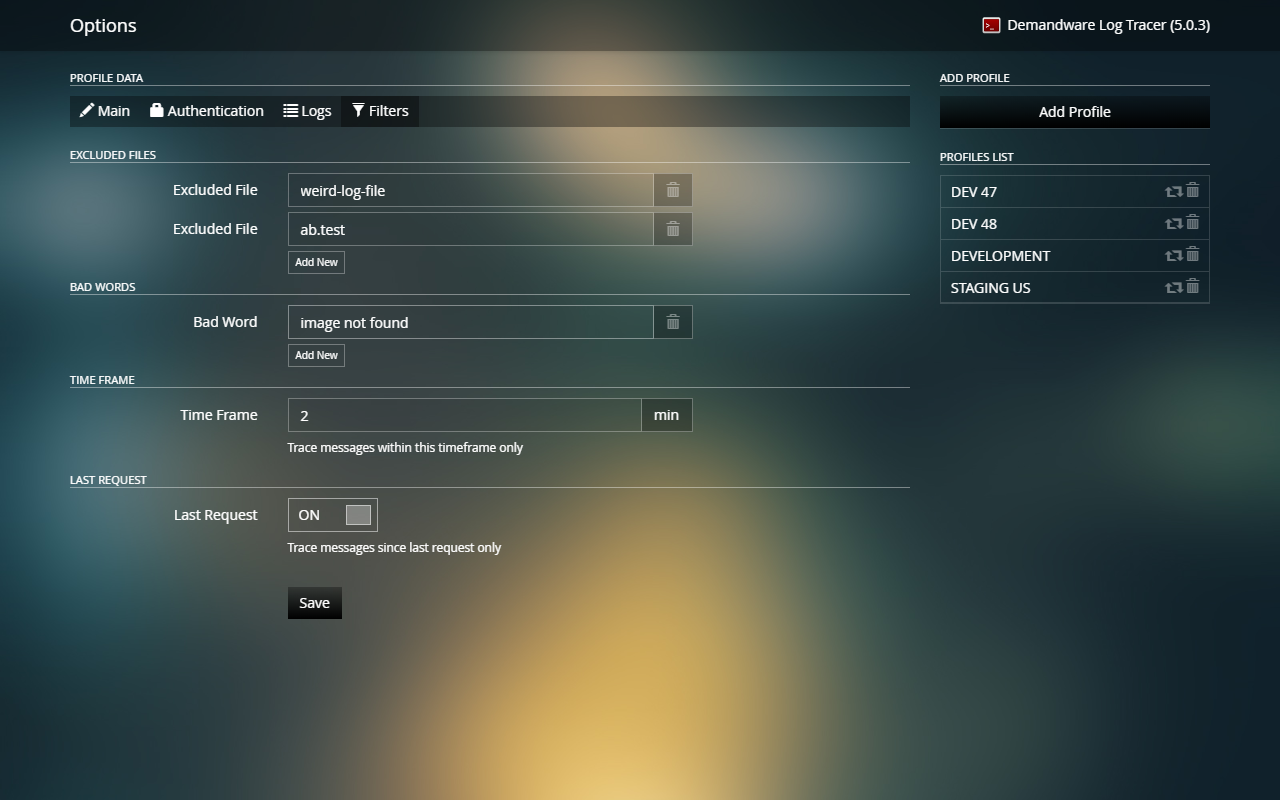The image size is (1280, 800).
Task: Trash the STAGING US profile
Action: pos(1193,287)
